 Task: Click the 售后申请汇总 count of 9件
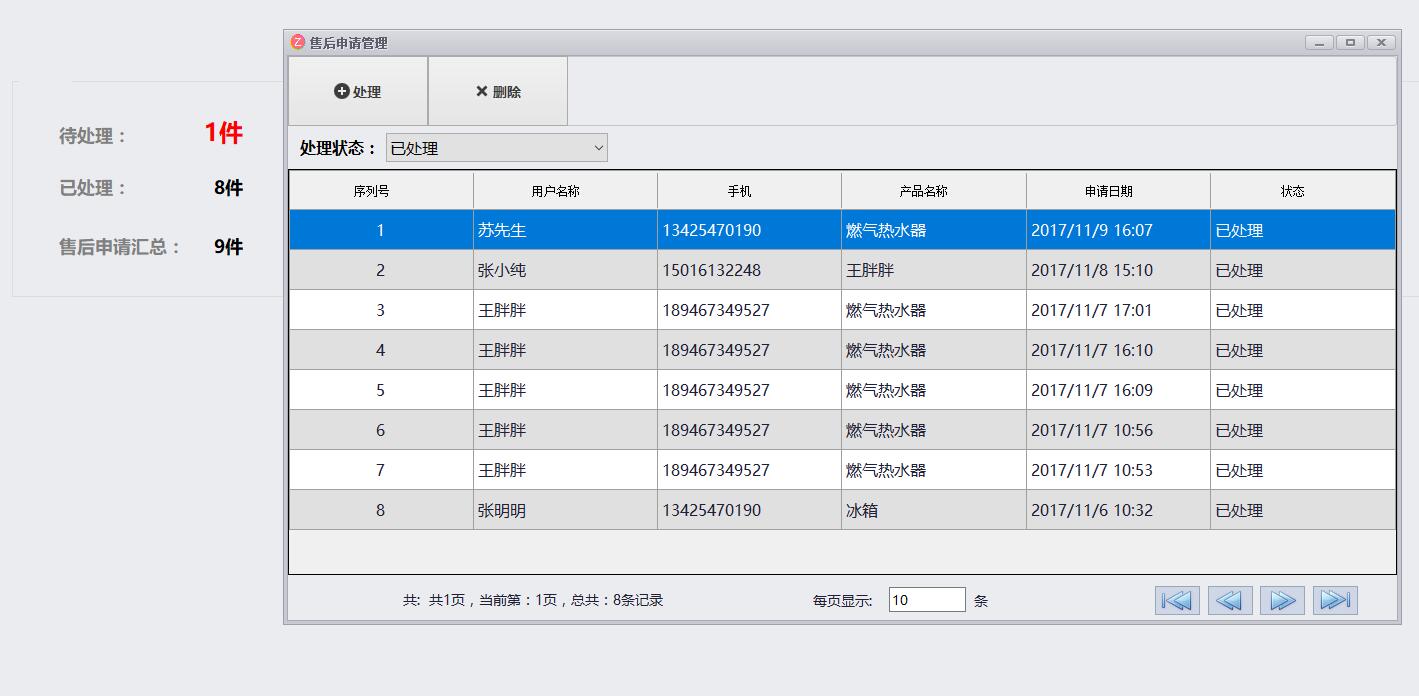228,247
